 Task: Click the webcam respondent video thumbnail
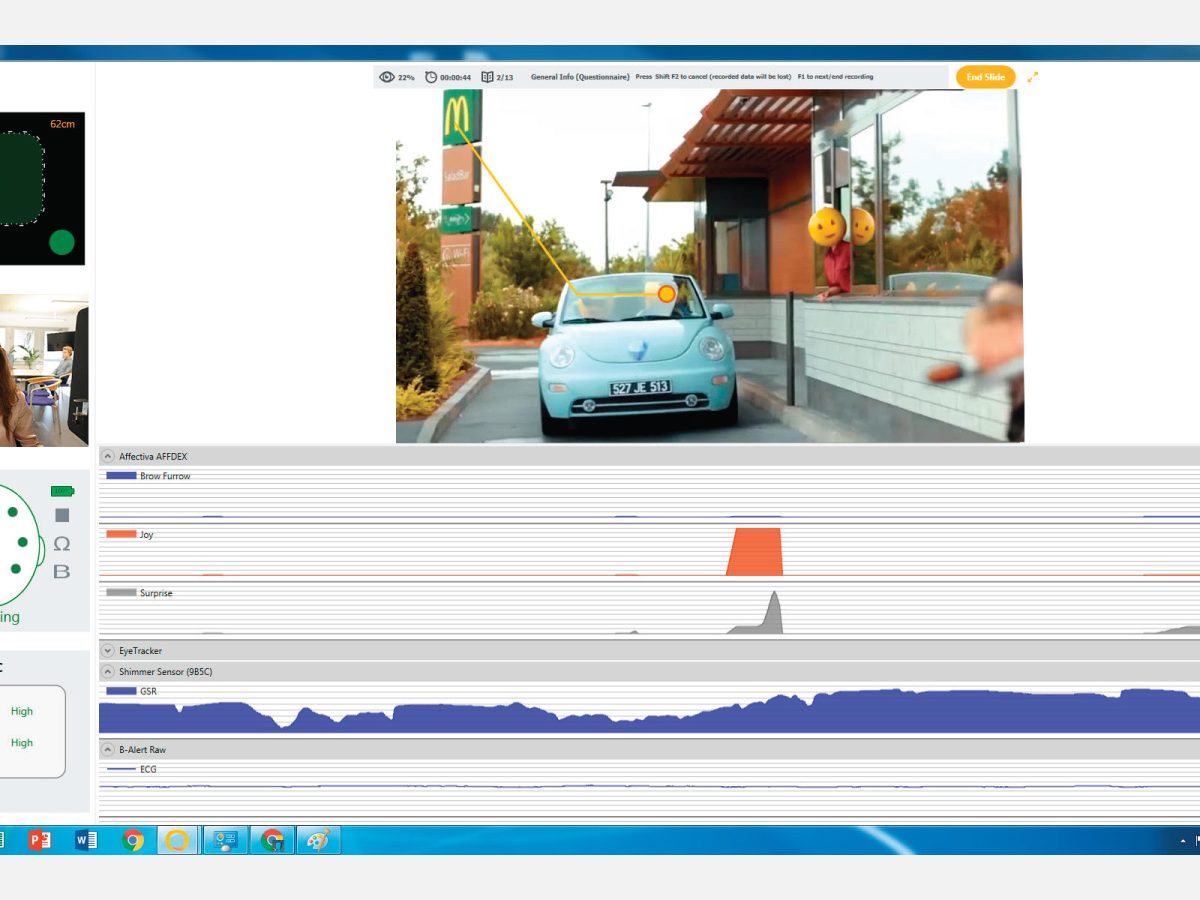click(44, 370)
